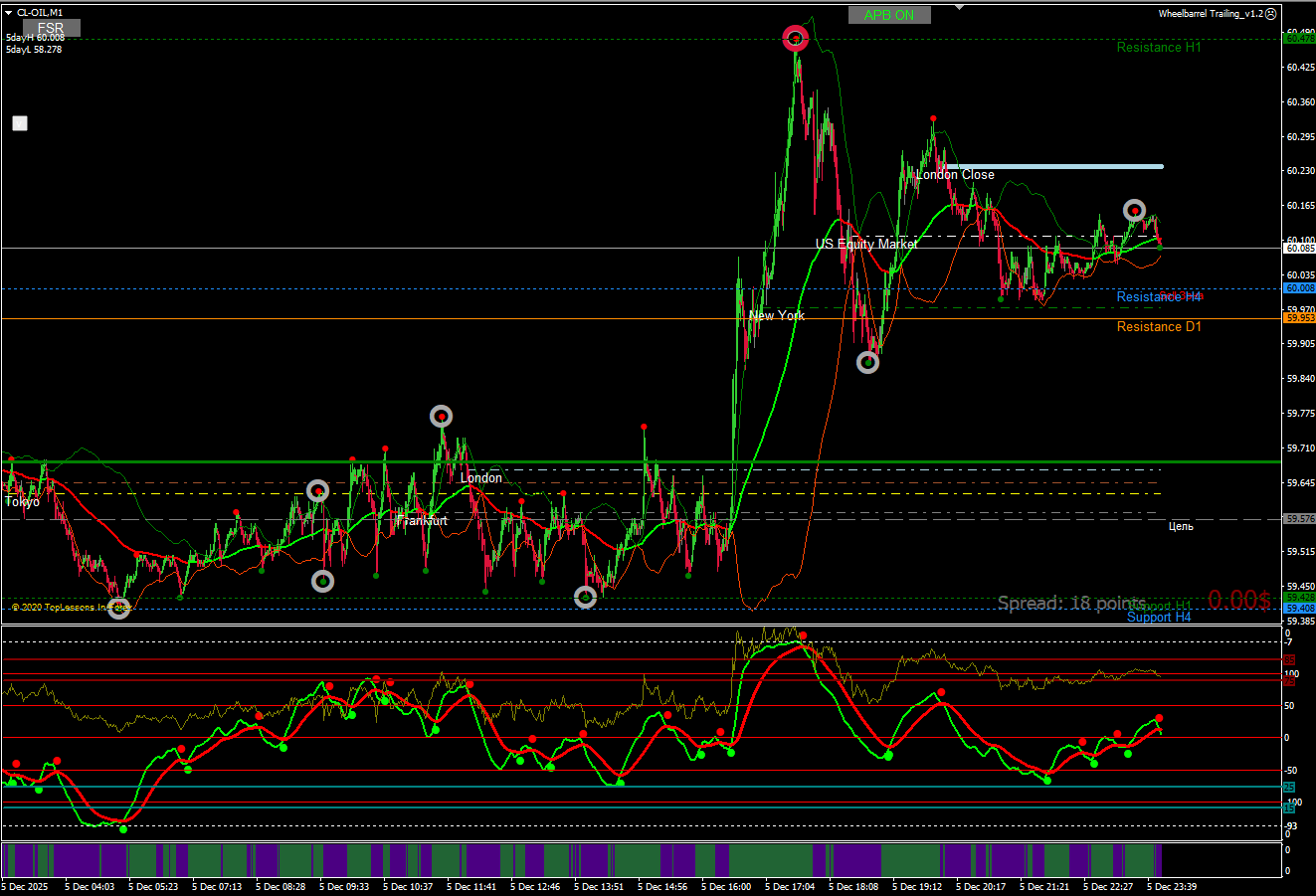Image resolution: width=1316 pixels, height=896 pixels.
Task: Click the 5 Dec 11:41 time label
Action: pyautogui.click(x=471, y=886)
